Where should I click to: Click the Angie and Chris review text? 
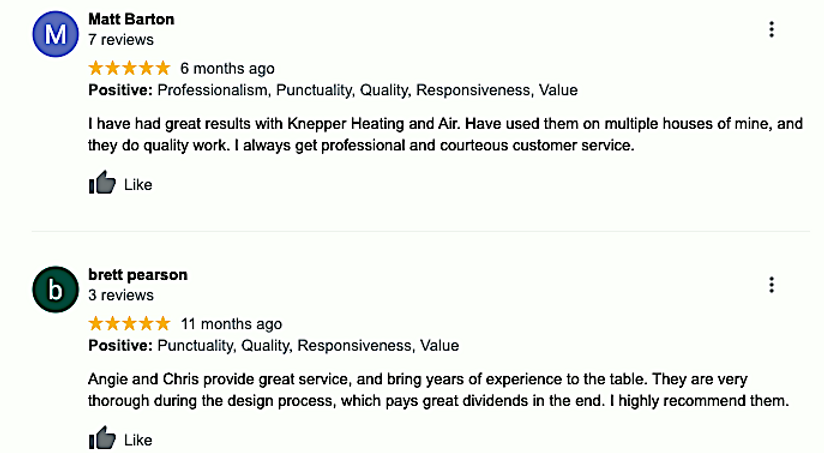click(438, 390)
